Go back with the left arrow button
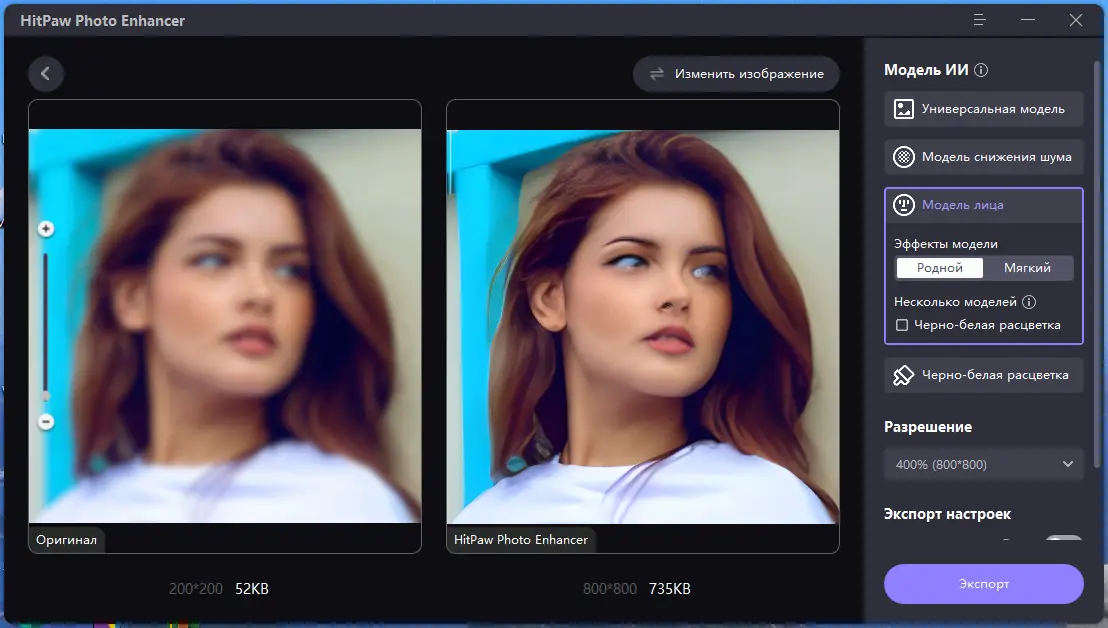This screenshot has width=1108, height=628. [46, 73]
